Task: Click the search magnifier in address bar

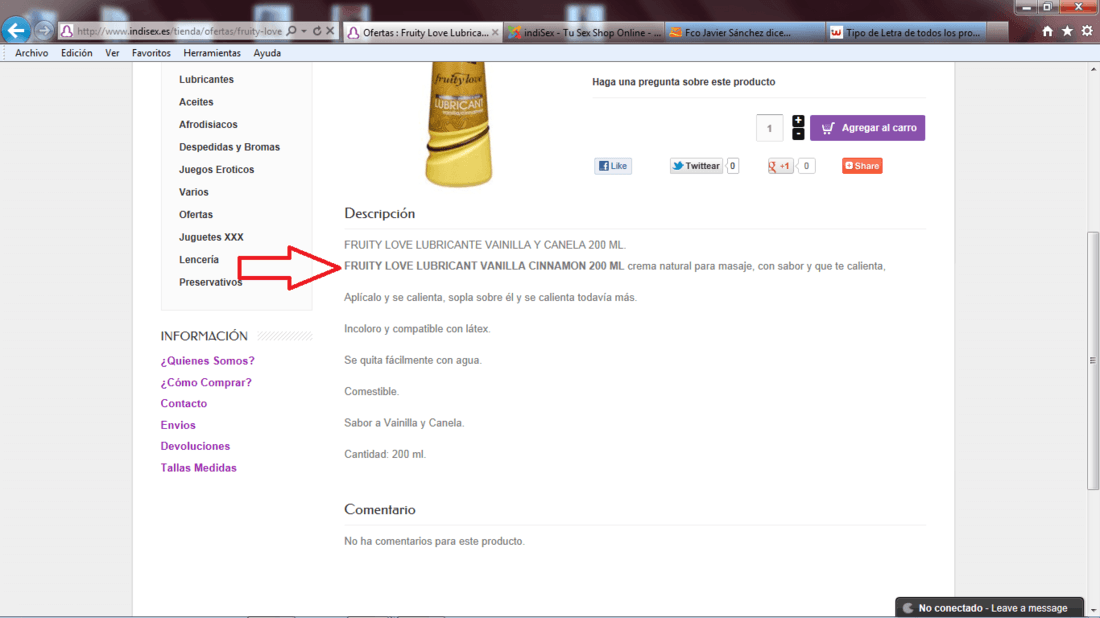Action: [x=292, y=31]
